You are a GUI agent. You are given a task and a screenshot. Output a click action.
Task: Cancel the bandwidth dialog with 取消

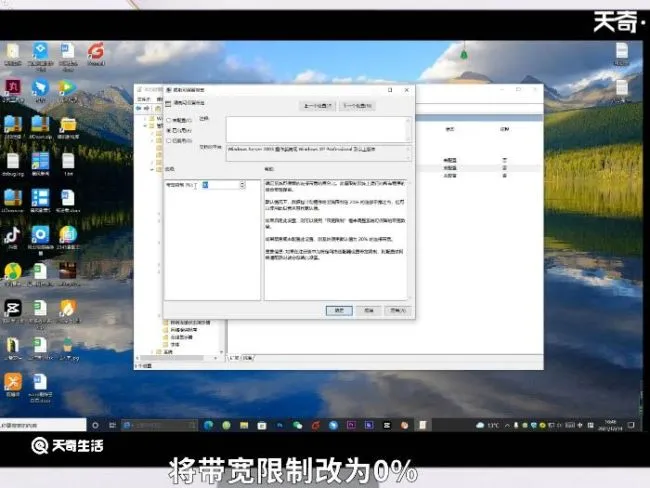point(369,311)
